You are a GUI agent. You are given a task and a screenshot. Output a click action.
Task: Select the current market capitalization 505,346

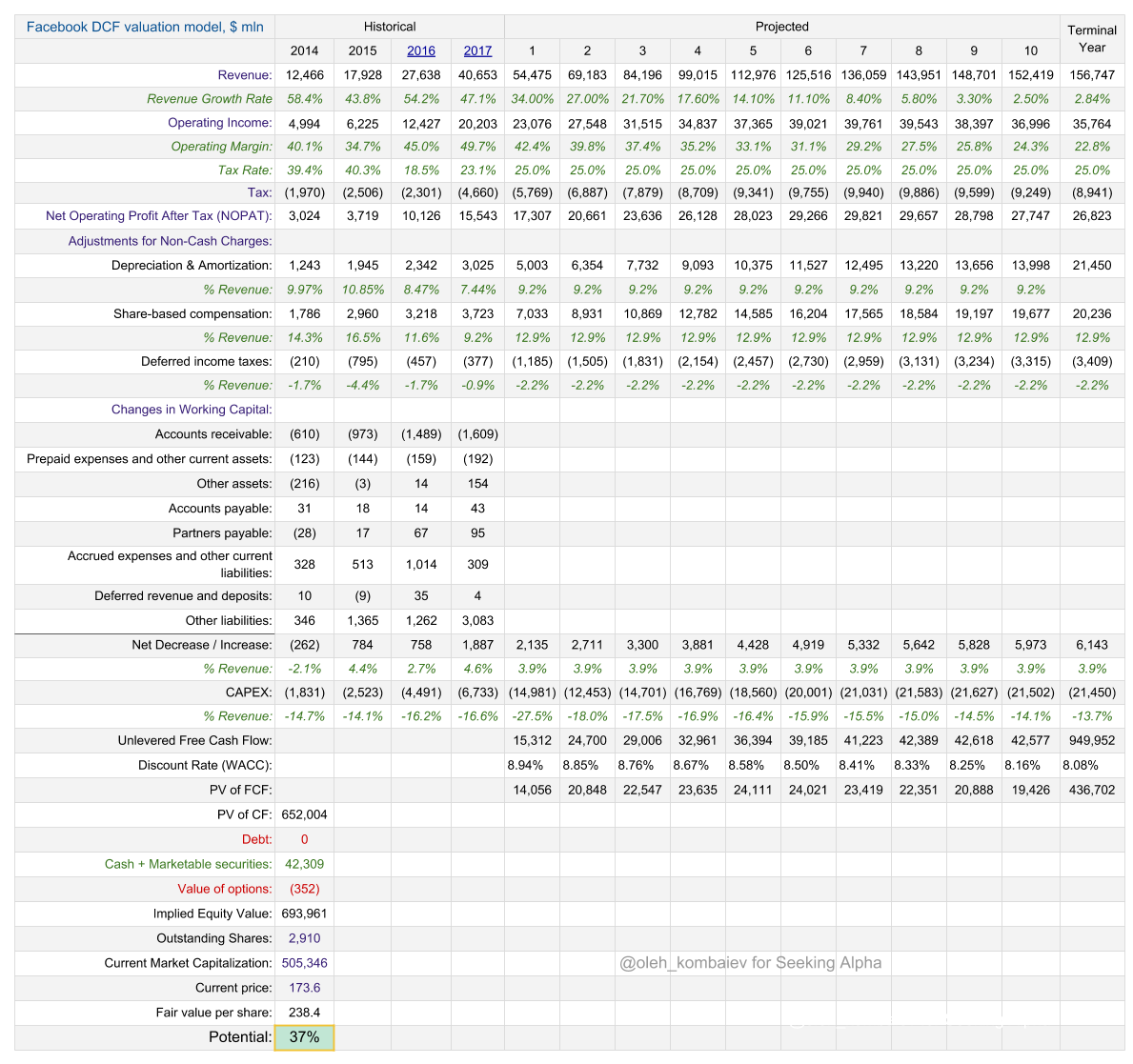[x=304, y=964]
